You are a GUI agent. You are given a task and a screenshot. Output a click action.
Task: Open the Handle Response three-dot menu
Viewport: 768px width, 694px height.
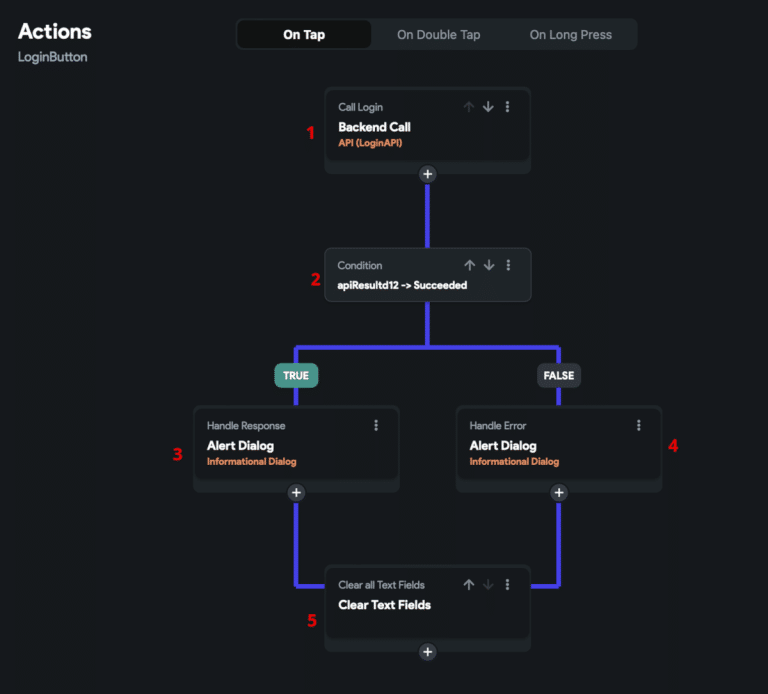click(376, 425)
